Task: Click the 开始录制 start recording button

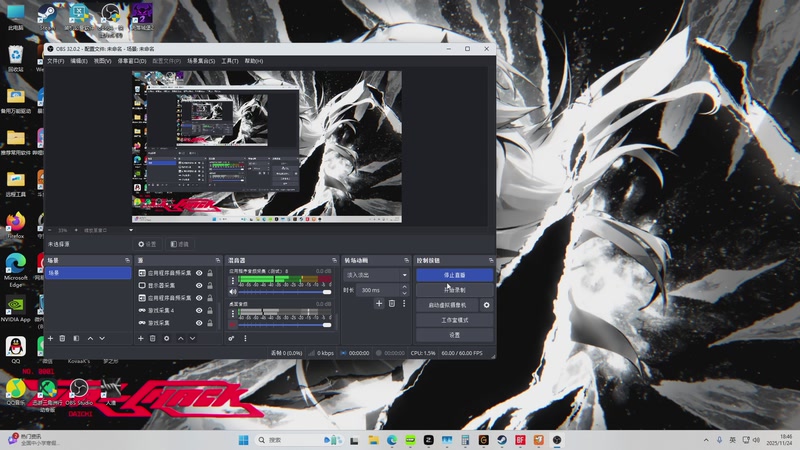Action: click(455, 290)
